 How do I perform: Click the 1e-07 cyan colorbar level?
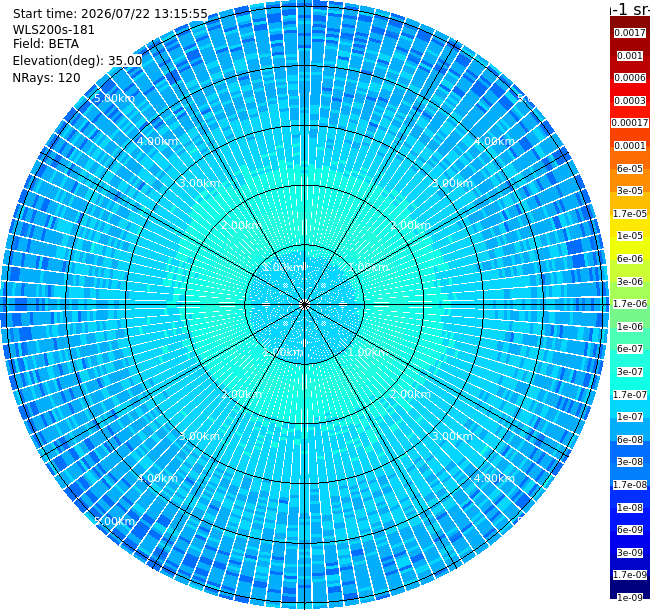(x=630, y=416)
